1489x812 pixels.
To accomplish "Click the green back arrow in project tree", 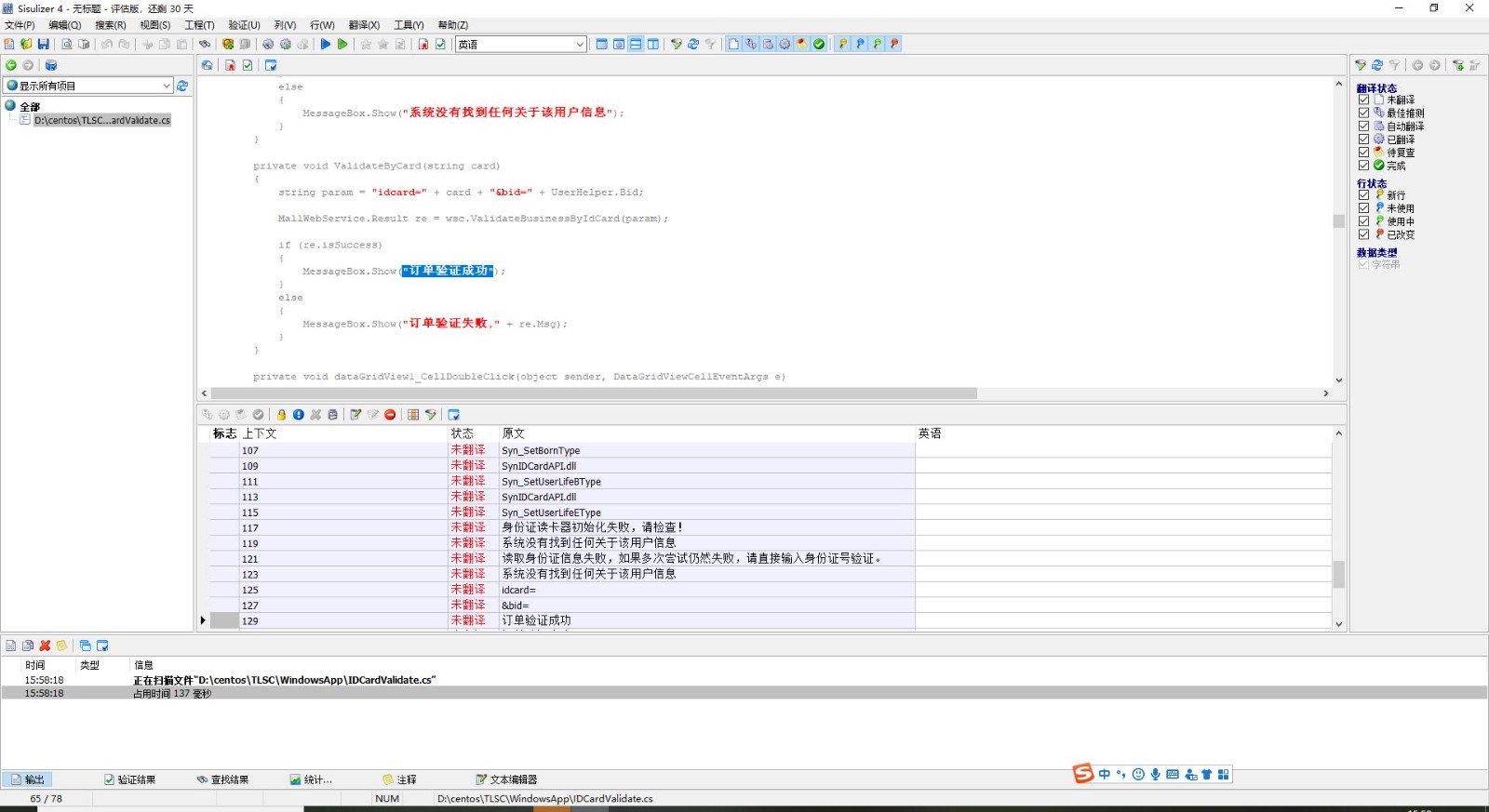I will [11, 65].
